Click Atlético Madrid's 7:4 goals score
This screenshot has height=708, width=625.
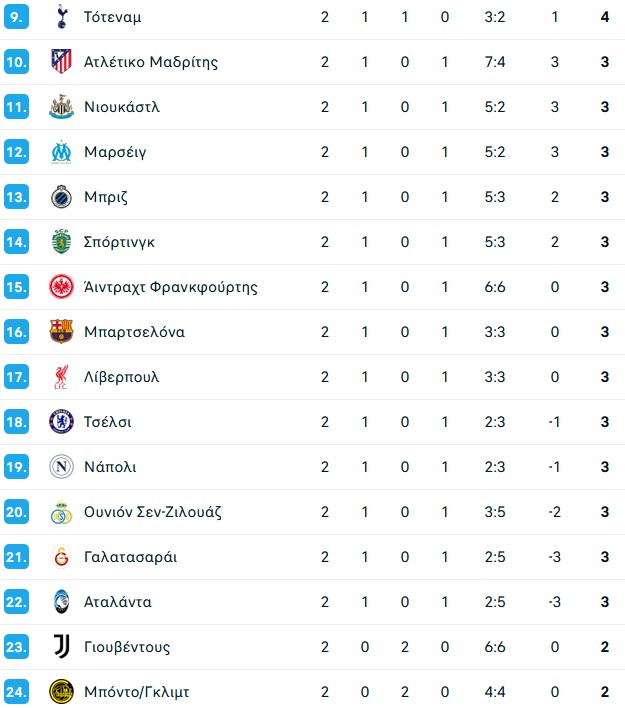[x=494, y=62]
